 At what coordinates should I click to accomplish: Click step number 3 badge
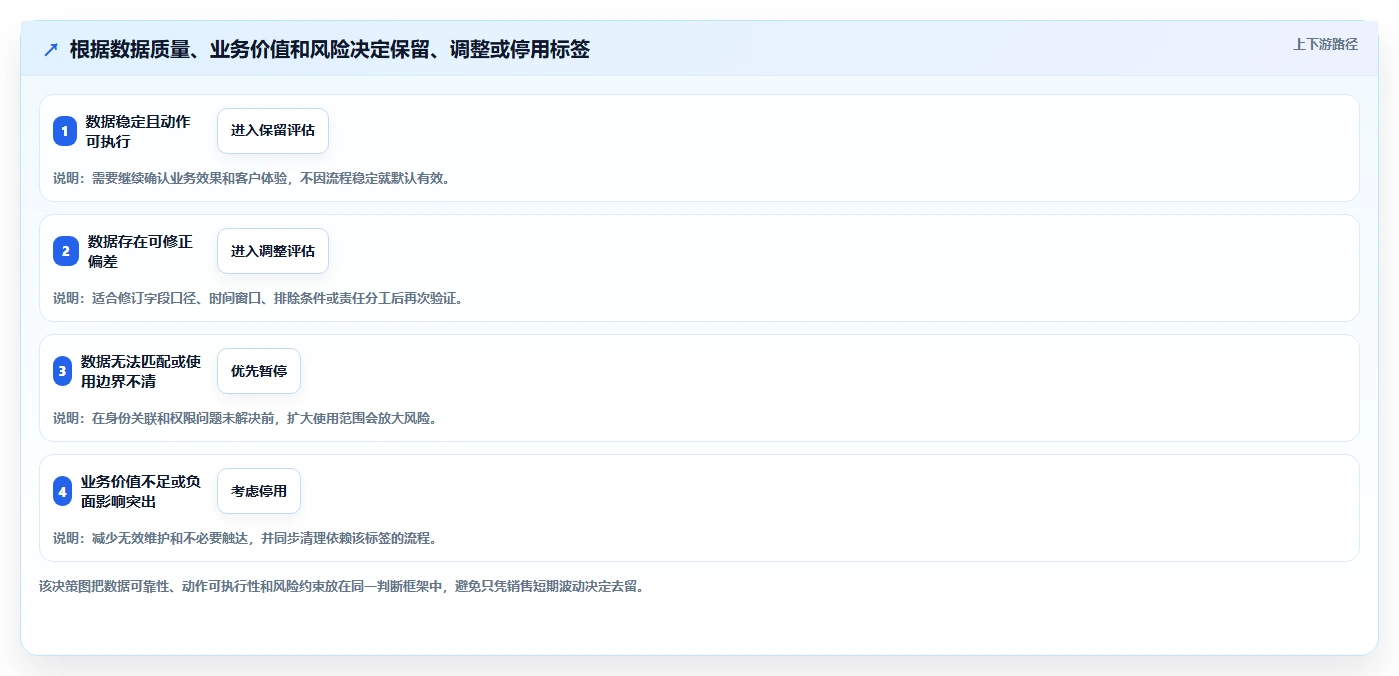click(63, 371)
